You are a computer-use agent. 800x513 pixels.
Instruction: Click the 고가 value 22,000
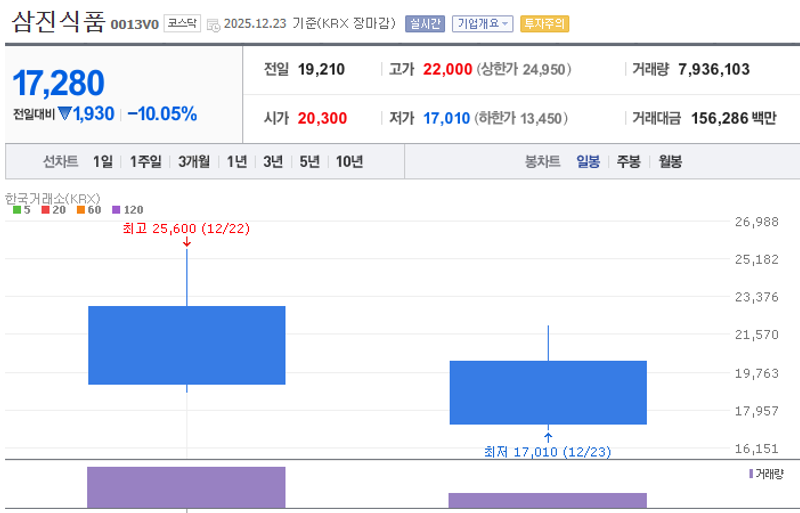447,69
